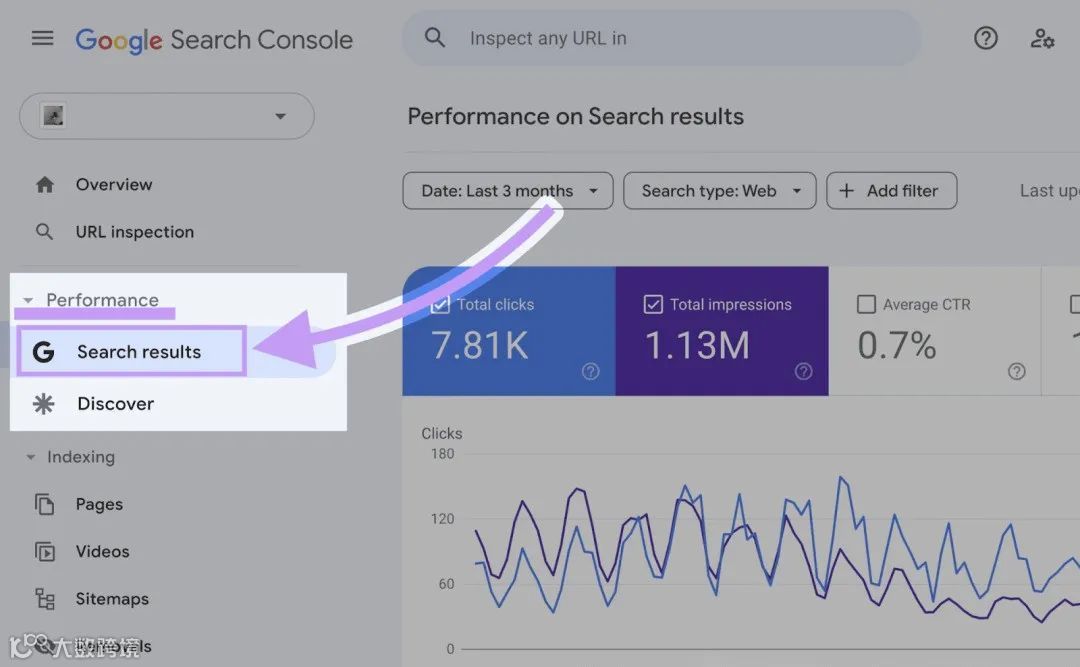The width and height of the screenshot is (1080, 667).
Task: Enable the Average CTR checkbox
Action: click(x=867, y=304)
